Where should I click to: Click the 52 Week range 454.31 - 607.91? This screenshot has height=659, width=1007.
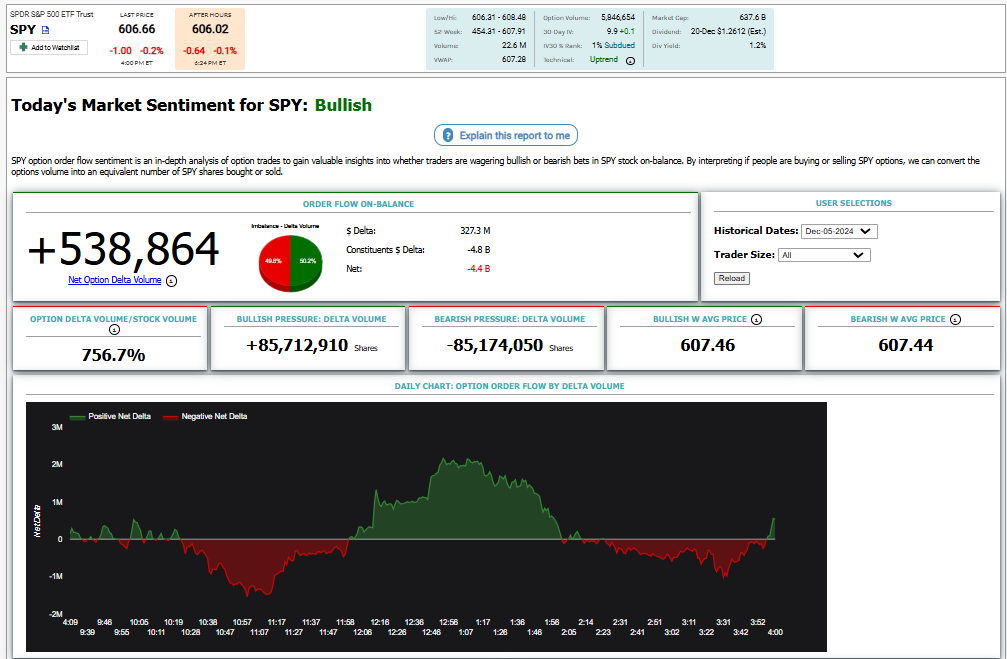point(498,31)
